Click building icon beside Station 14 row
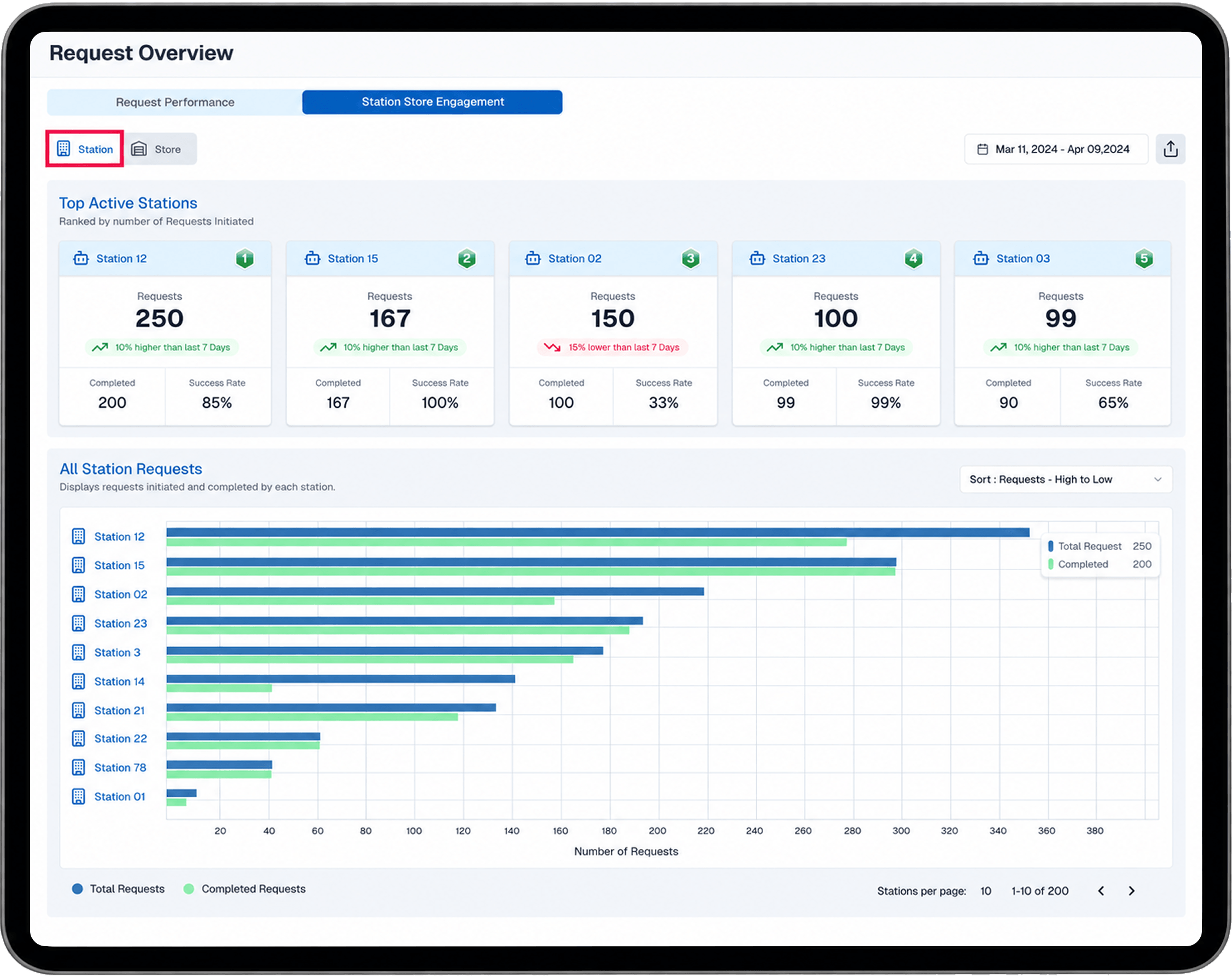 pos(78,681)
